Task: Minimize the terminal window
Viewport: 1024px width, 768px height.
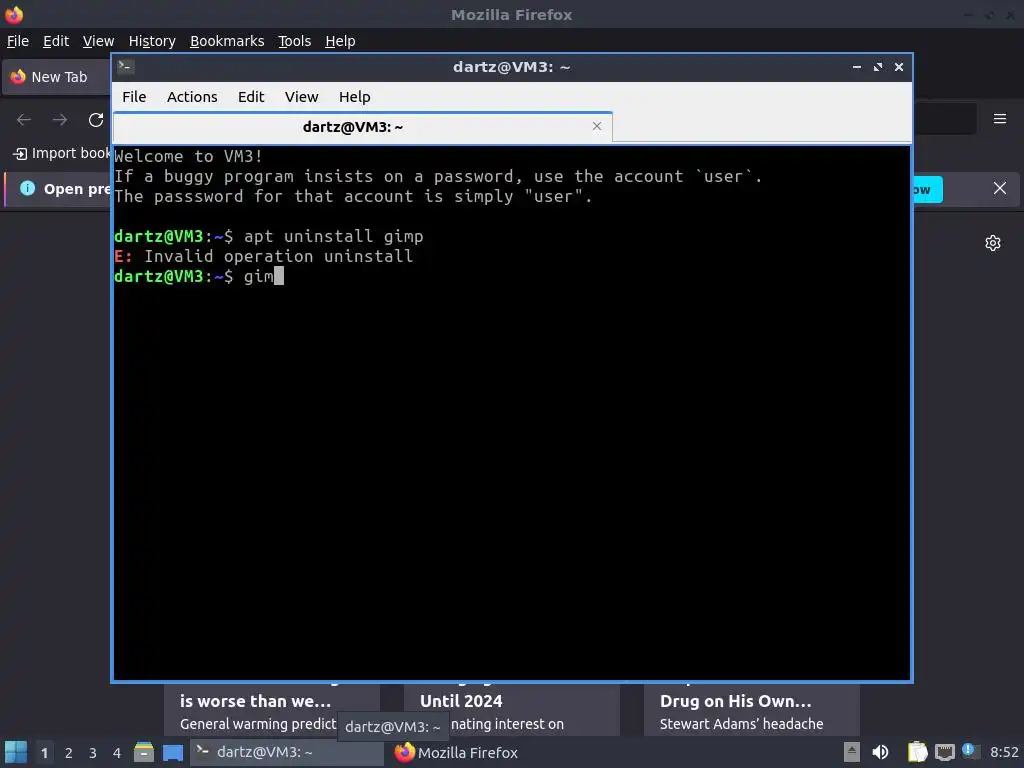Action: pos(857,67)
